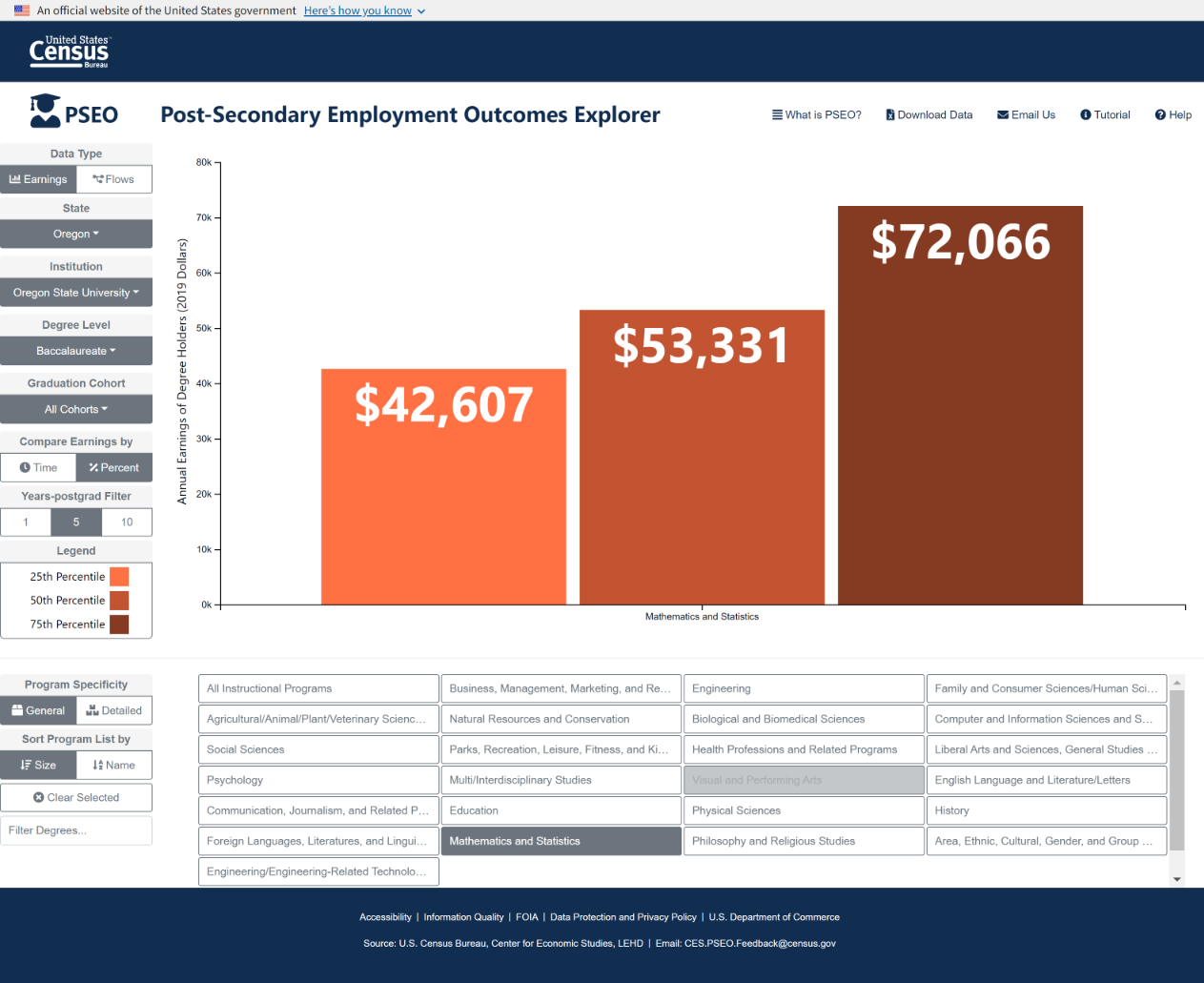Click the PSEO graduate logo icon
Image resolution: width=1204 pixels, height=983 pixels.
point(45,112)
